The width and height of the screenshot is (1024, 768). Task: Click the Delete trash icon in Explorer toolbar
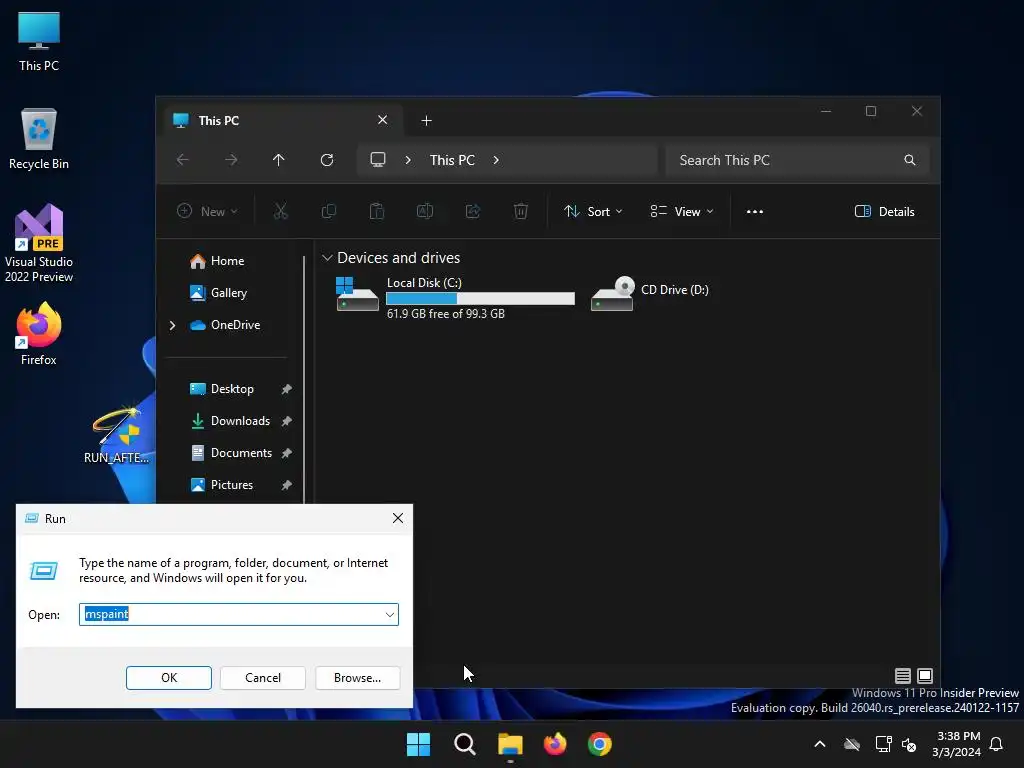click(x=520, y=211)
